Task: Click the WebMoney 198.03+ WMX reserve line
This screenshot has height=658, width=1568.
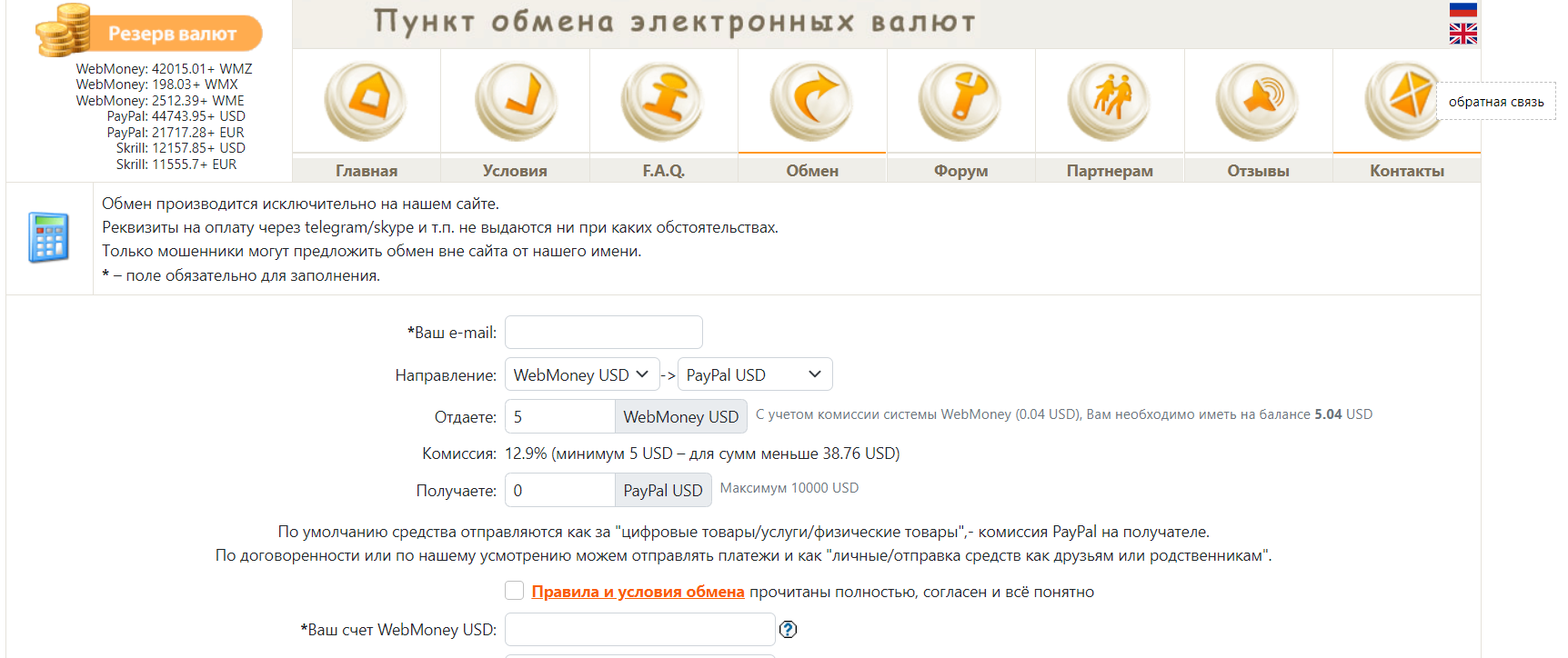Action: [156, 85]
